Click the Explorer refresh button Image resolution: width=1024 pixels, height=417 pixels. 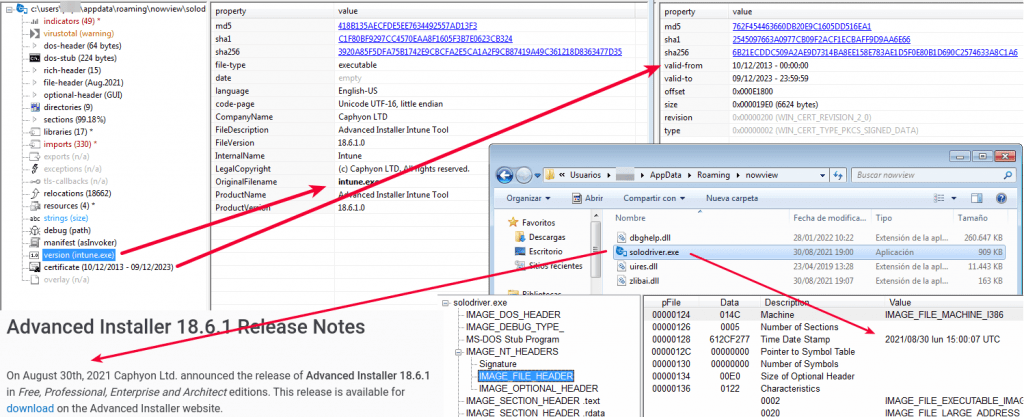click(839, 175)
